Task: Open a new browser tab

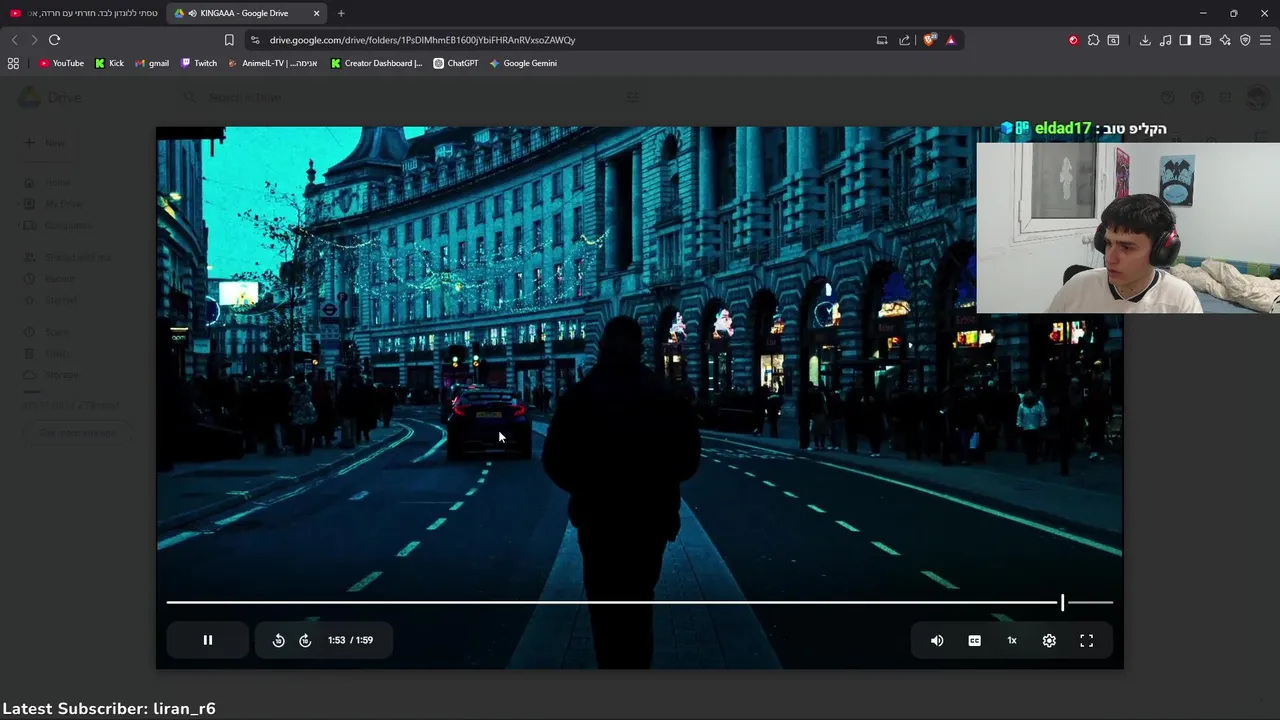Action: 341,13
